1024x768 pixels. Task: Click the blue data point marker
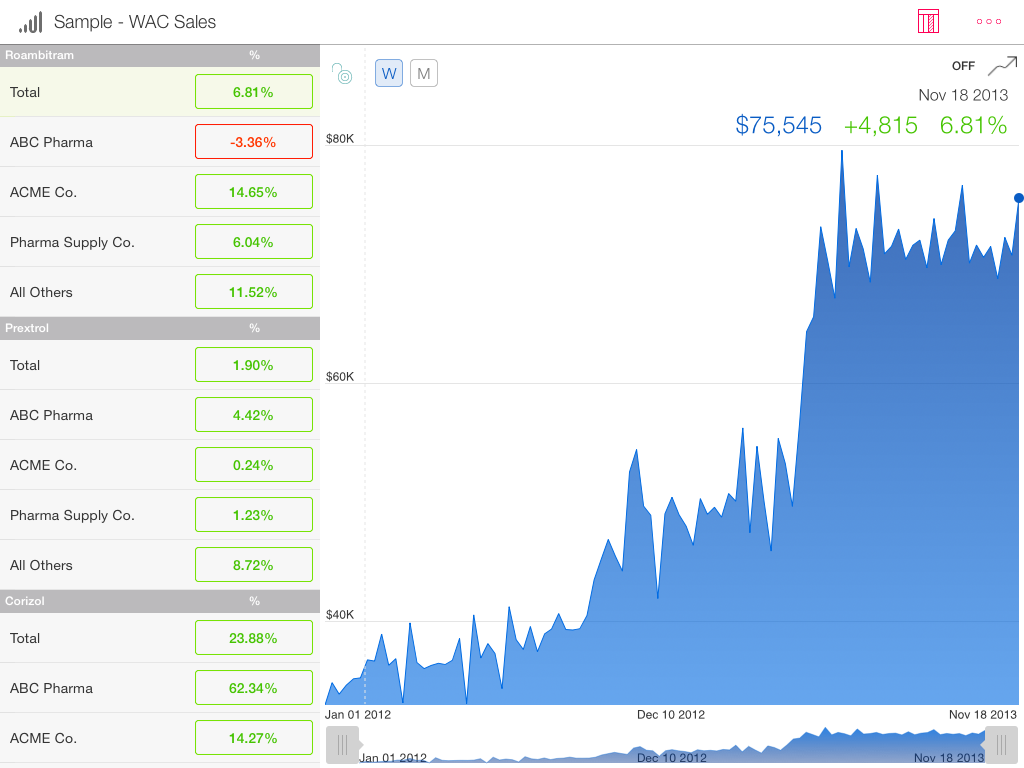(1019, 198)
